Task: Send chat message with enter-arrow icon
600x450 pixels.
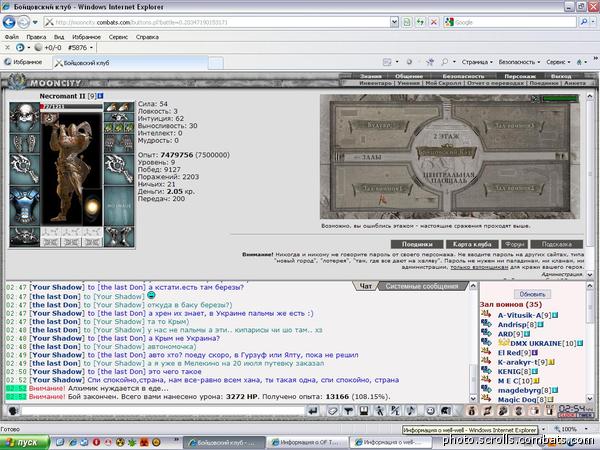Action: tap(313, 411)
